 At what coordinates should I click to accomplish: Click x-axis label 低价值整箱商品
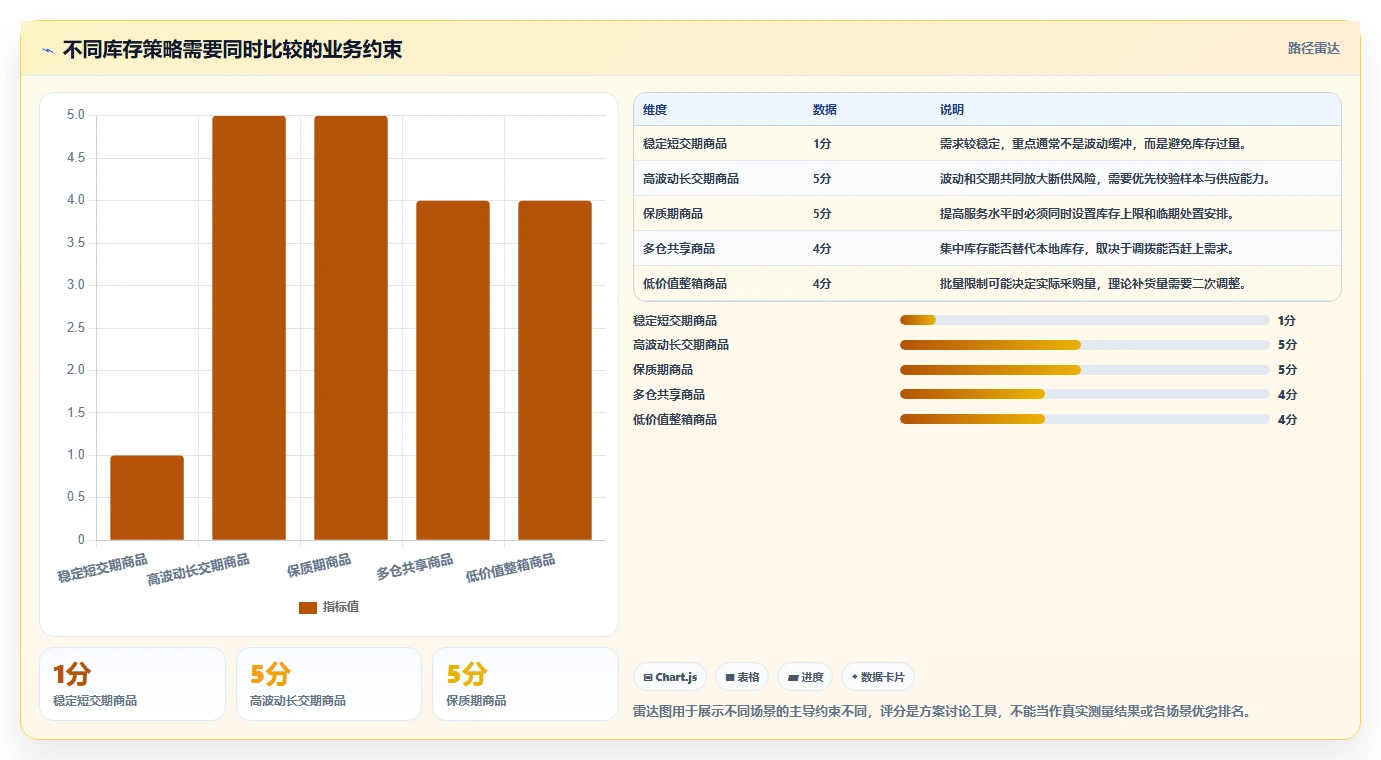(x=510, y=568)
